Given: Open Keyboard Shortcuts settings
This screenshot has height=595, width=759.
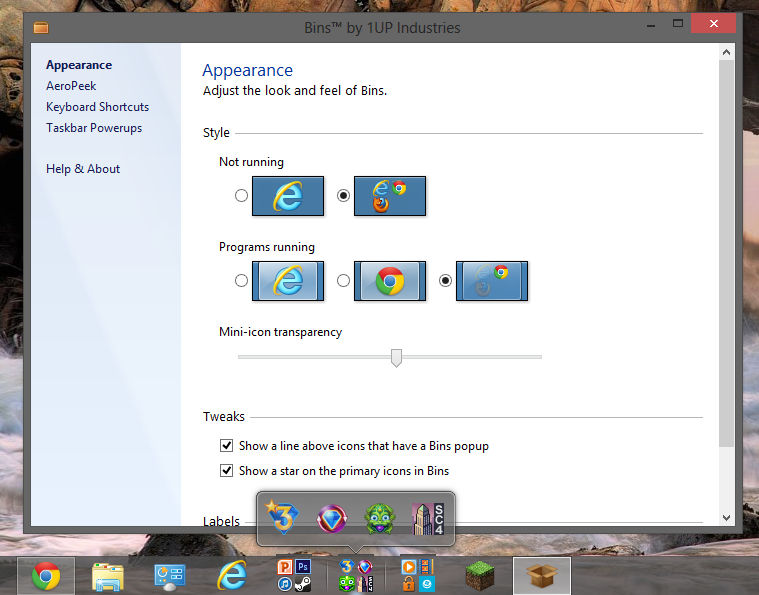Looking at the screenshot, I should click(x=97, y=107).
